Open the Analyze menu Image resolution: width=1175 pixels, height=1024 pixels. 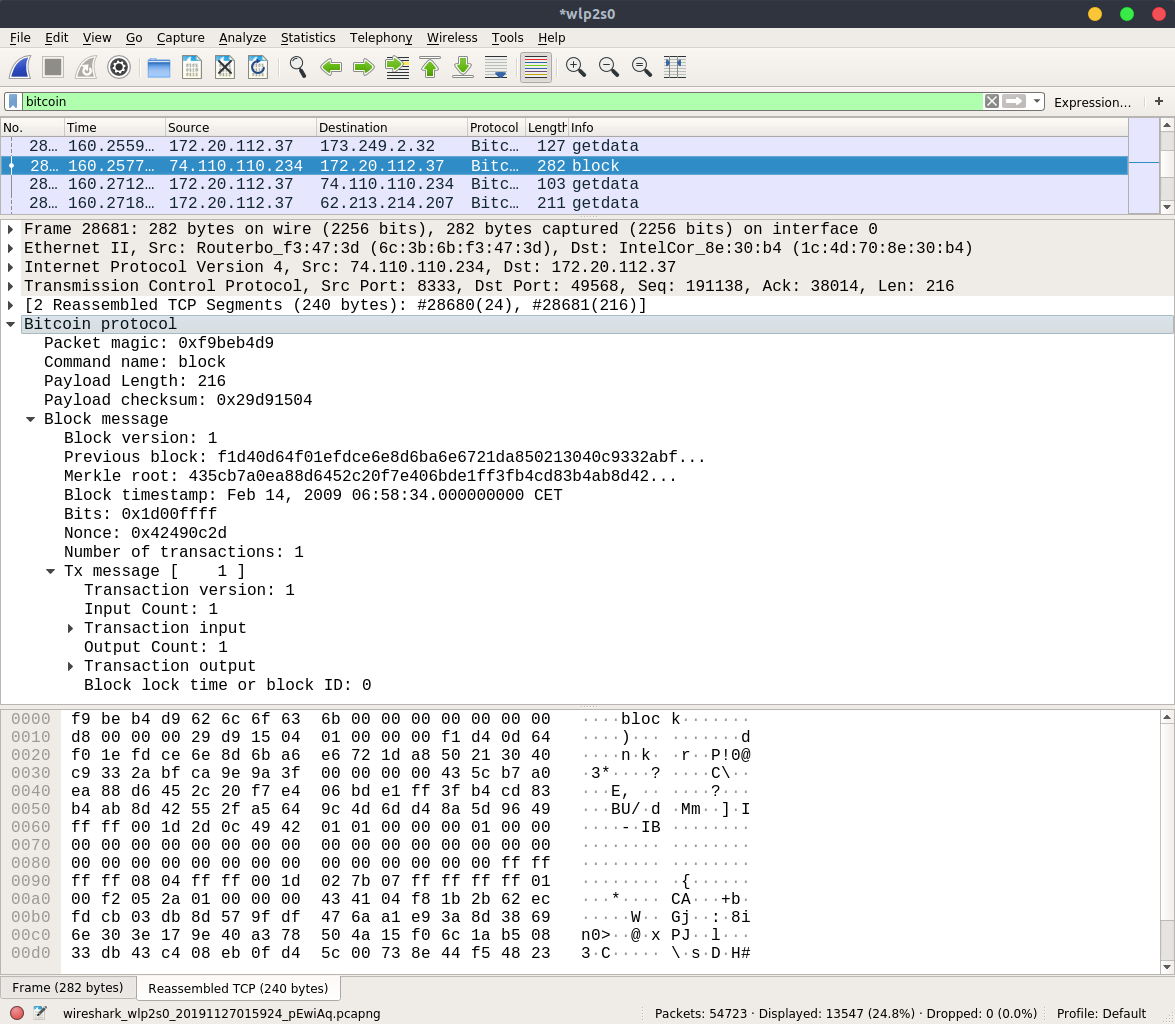[x=242, y=37]
